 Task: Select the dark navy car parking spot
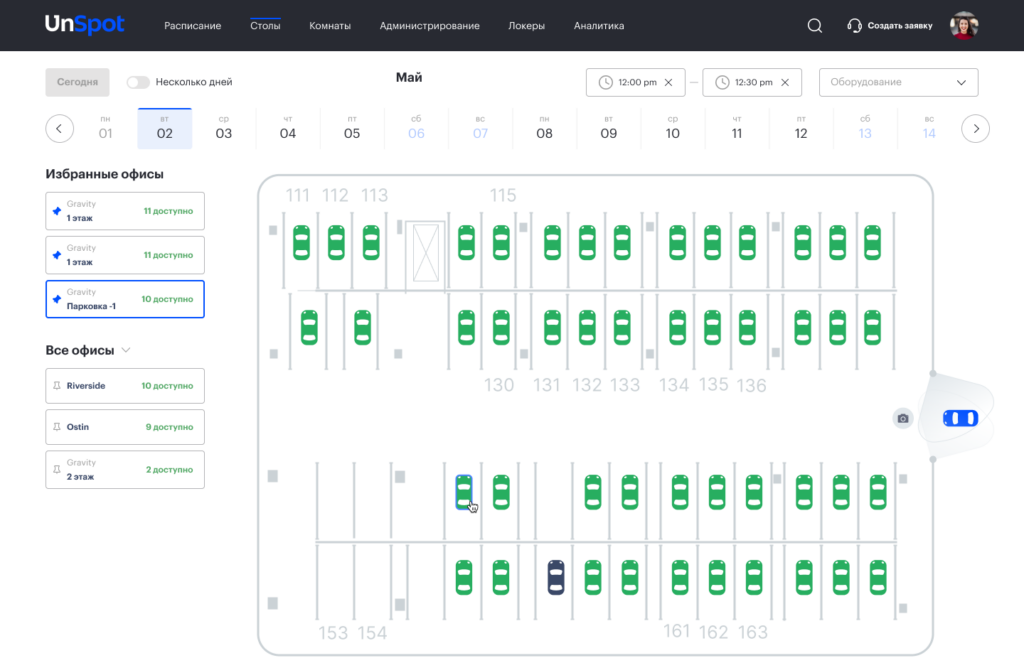click(x=556, y=577)
